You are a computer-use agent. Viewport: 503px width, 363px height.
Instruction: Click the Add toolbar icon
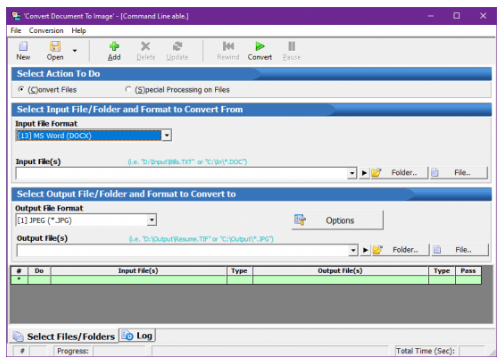tap(114, 51)
